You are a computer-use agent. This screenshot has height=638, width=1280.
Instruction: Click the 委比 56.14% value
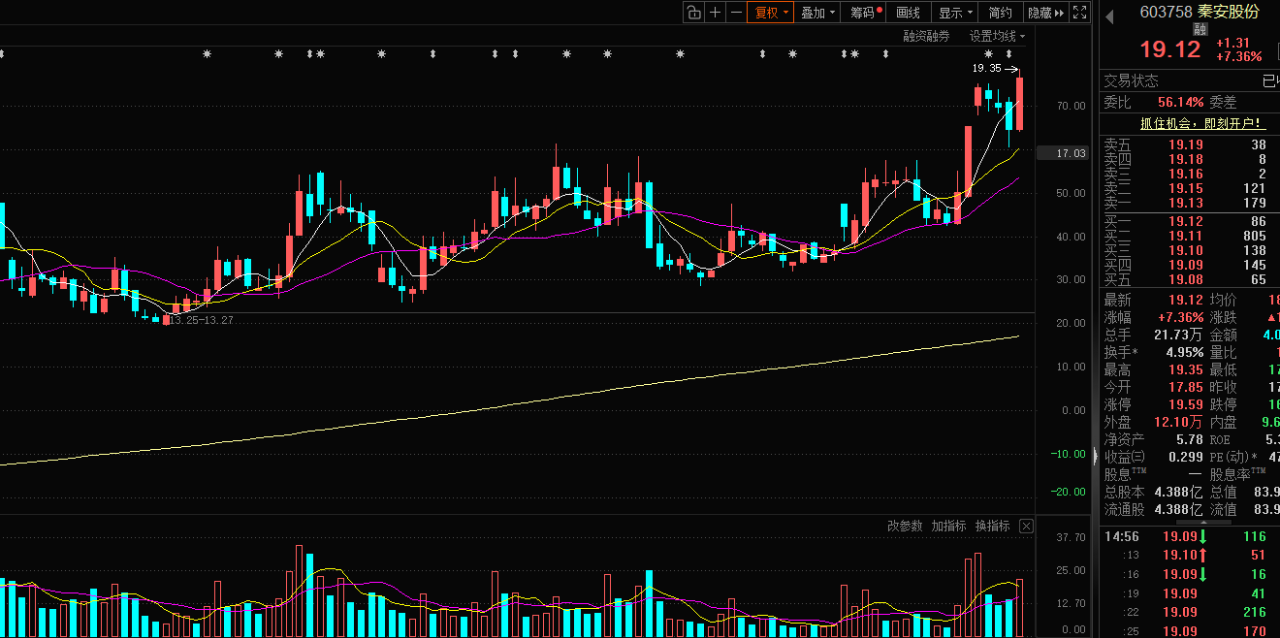[x=1181, y=102]
